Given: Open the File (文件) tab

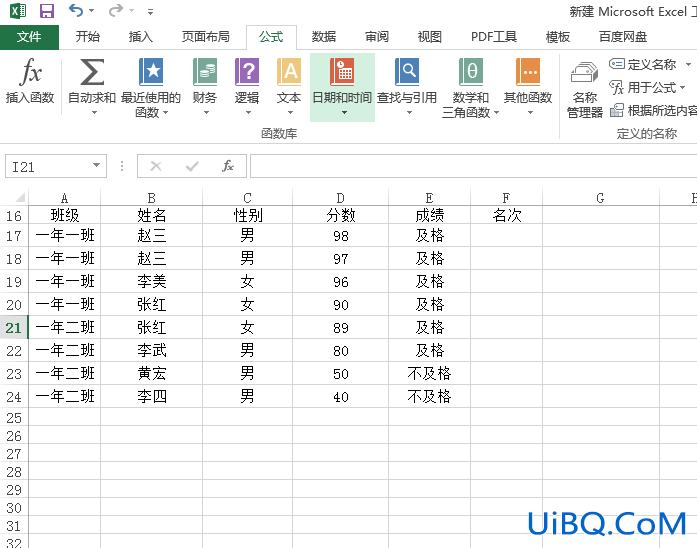Looking at the screenshot, I should click(29, 37).
